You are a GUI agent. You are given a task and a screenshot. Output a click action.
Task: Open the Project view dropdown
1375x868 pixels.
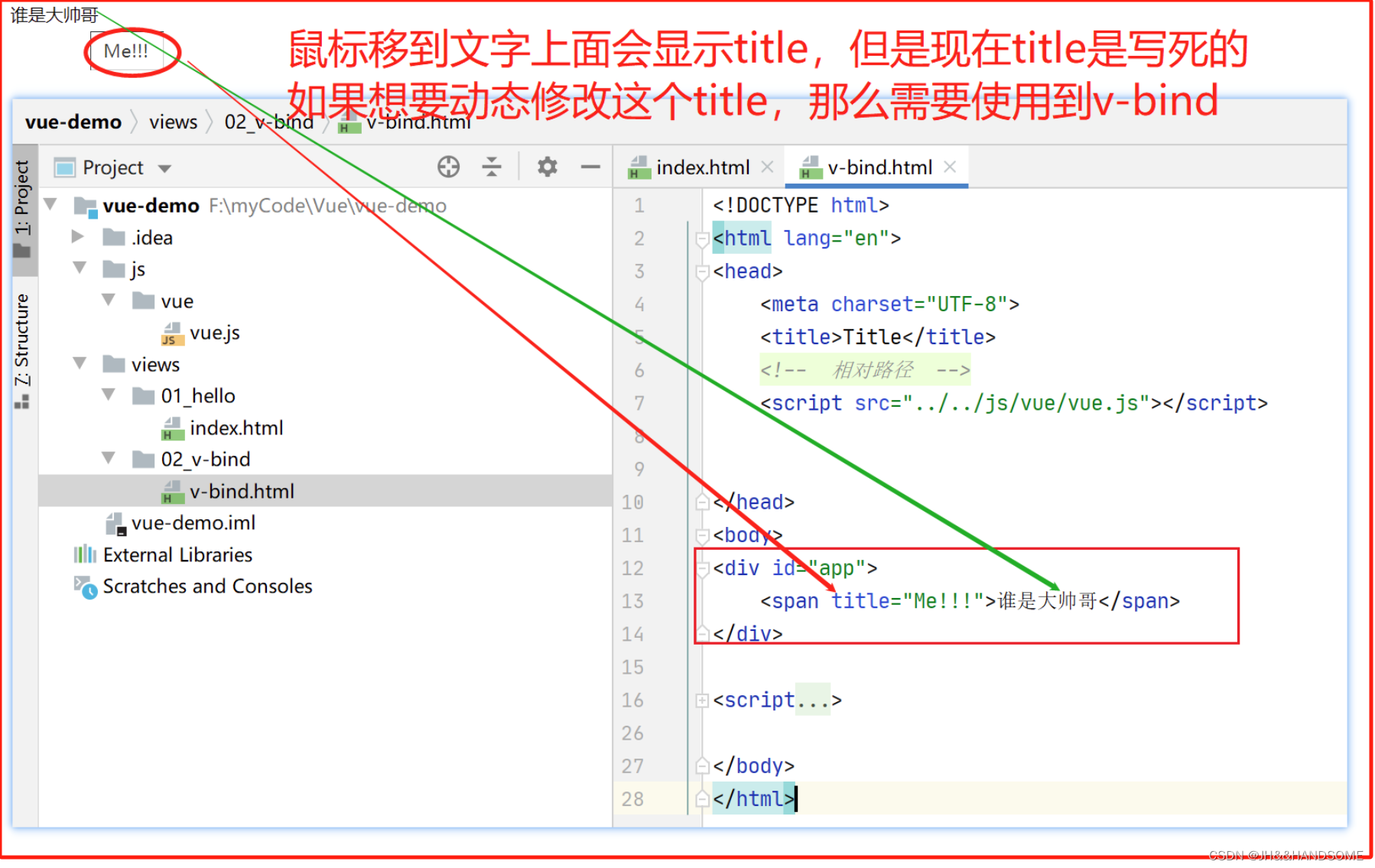(x=165, y=168)
